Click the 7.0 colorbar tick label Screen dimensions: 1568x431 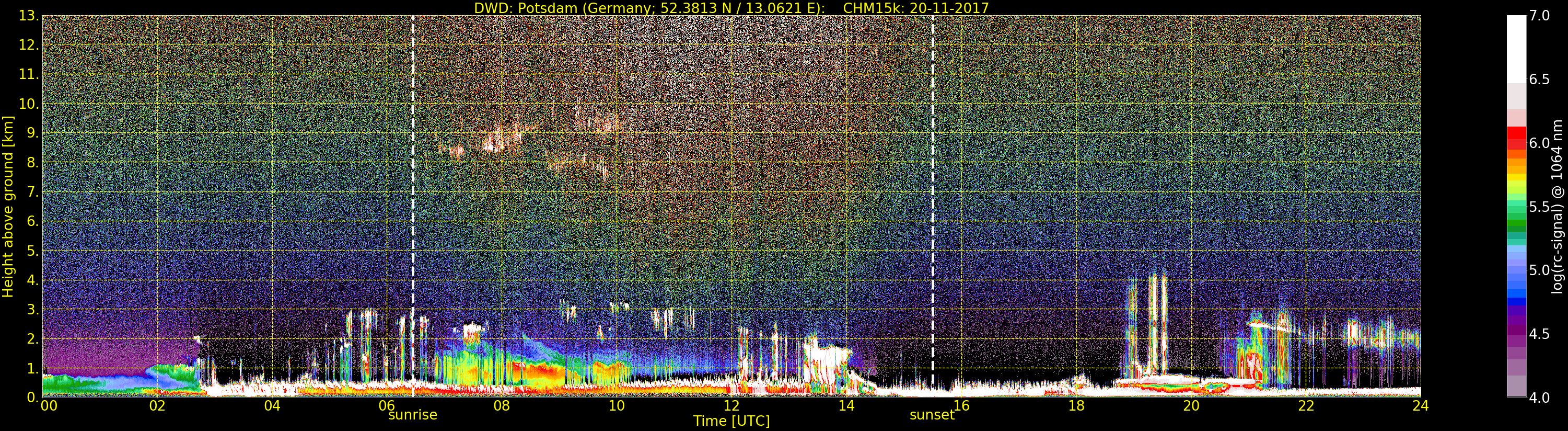click(x=1540, y=16)
